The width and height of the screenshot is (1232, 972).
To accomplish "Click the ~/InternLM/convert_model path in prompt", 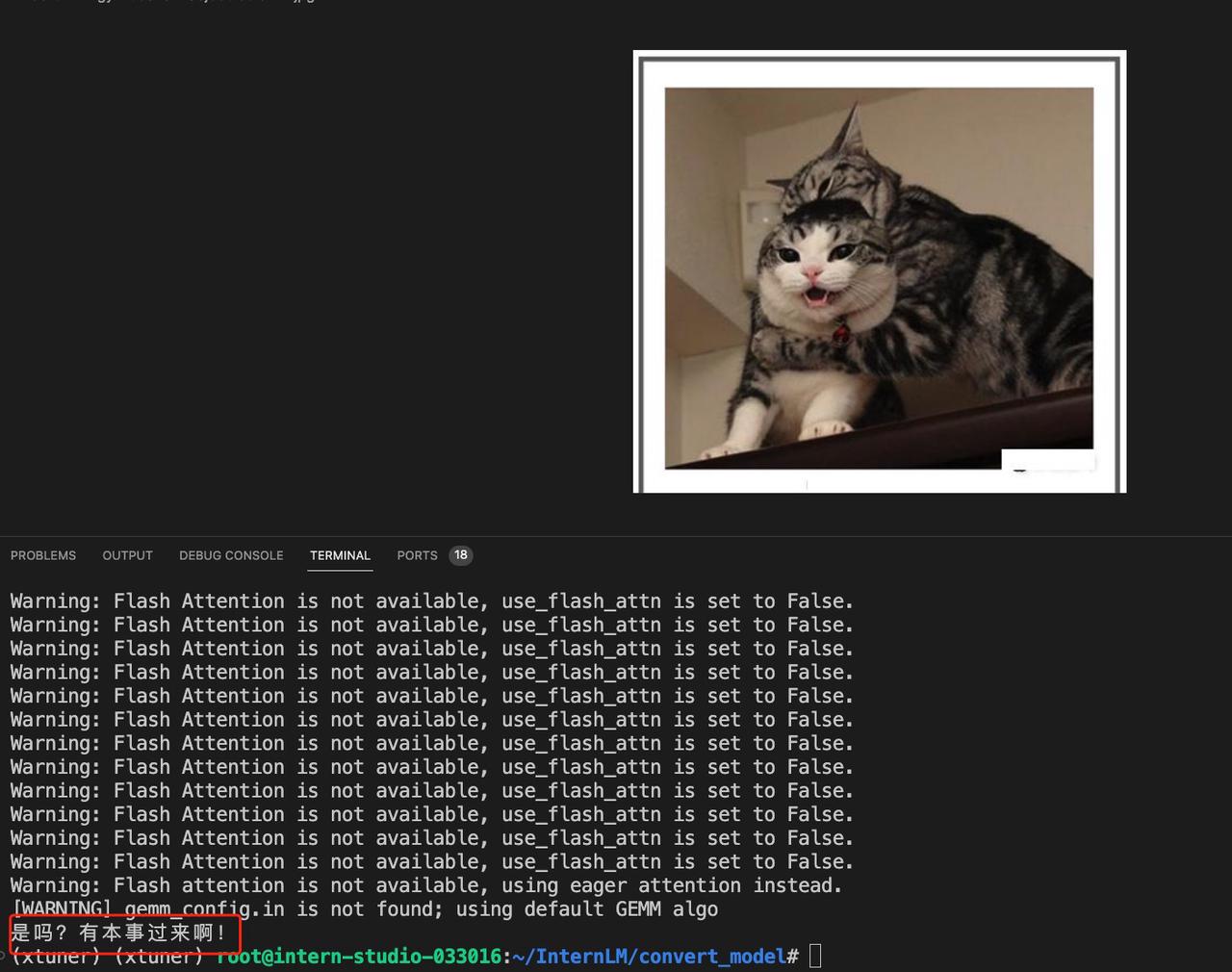I will (649, 957).
